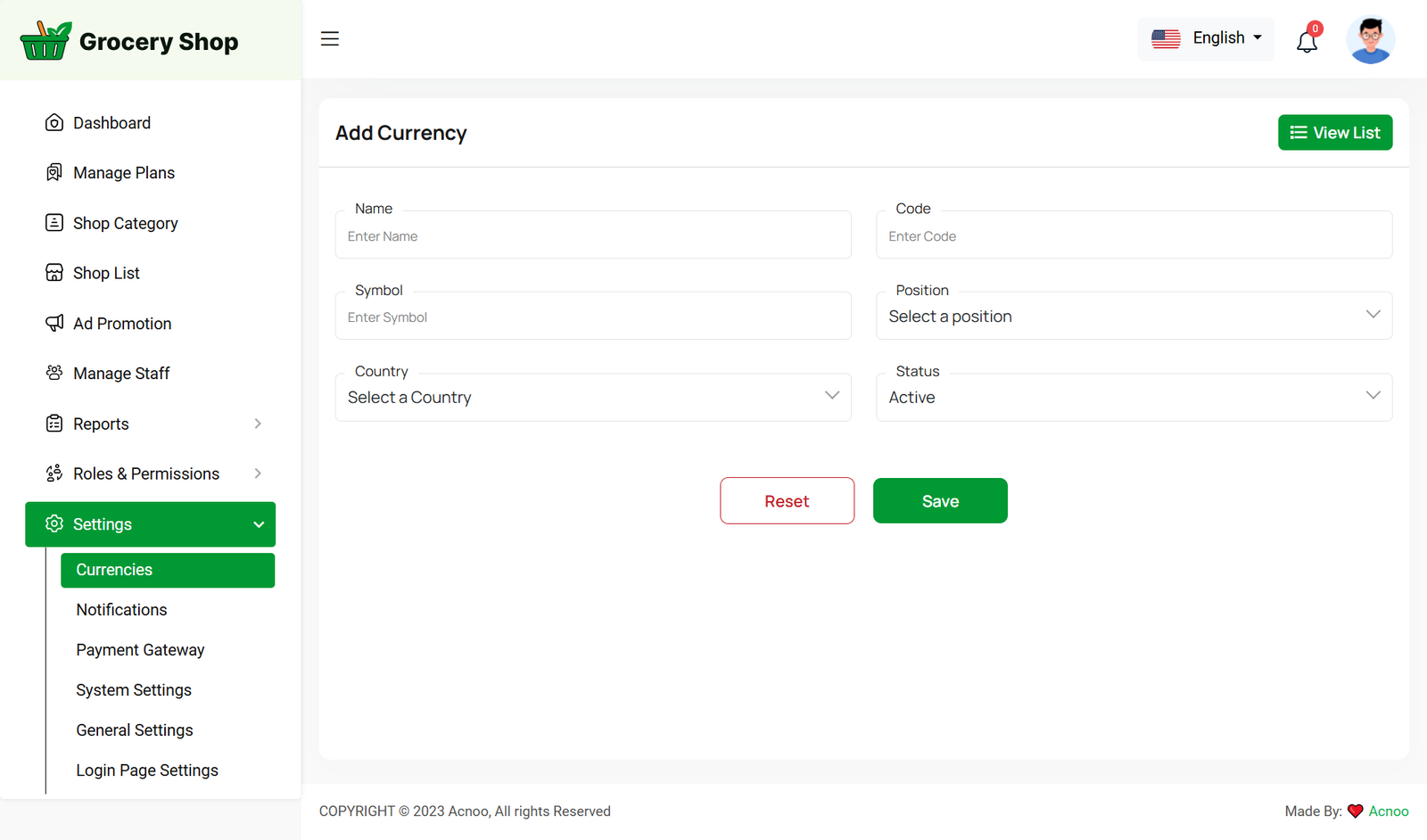Click the Shop List store icon
The width and height of the screenshot is (1427, 840).
click(x=54, y=273)
